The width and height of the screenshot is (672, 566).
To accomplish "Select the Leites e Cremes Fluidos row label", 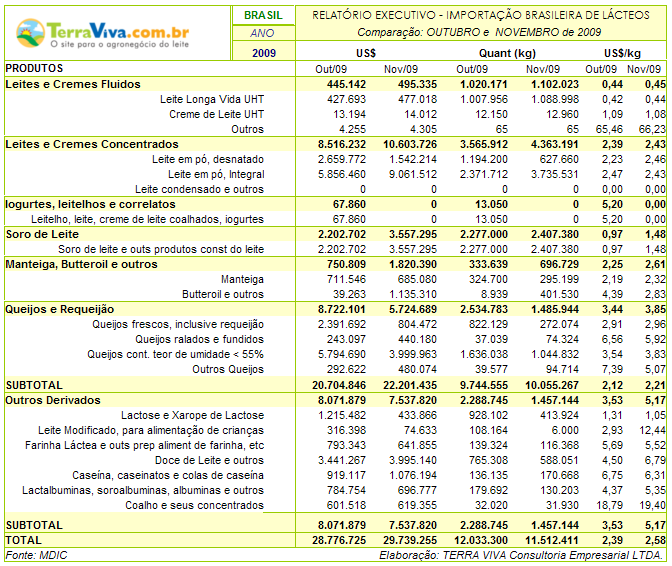I will (x=73, y=84).
